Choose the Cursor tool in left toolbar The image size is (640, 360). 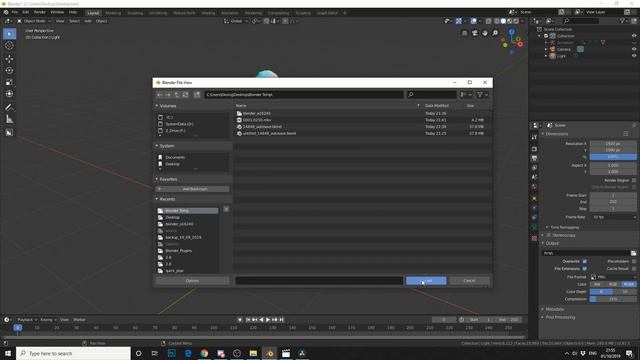tap(9, 46)
